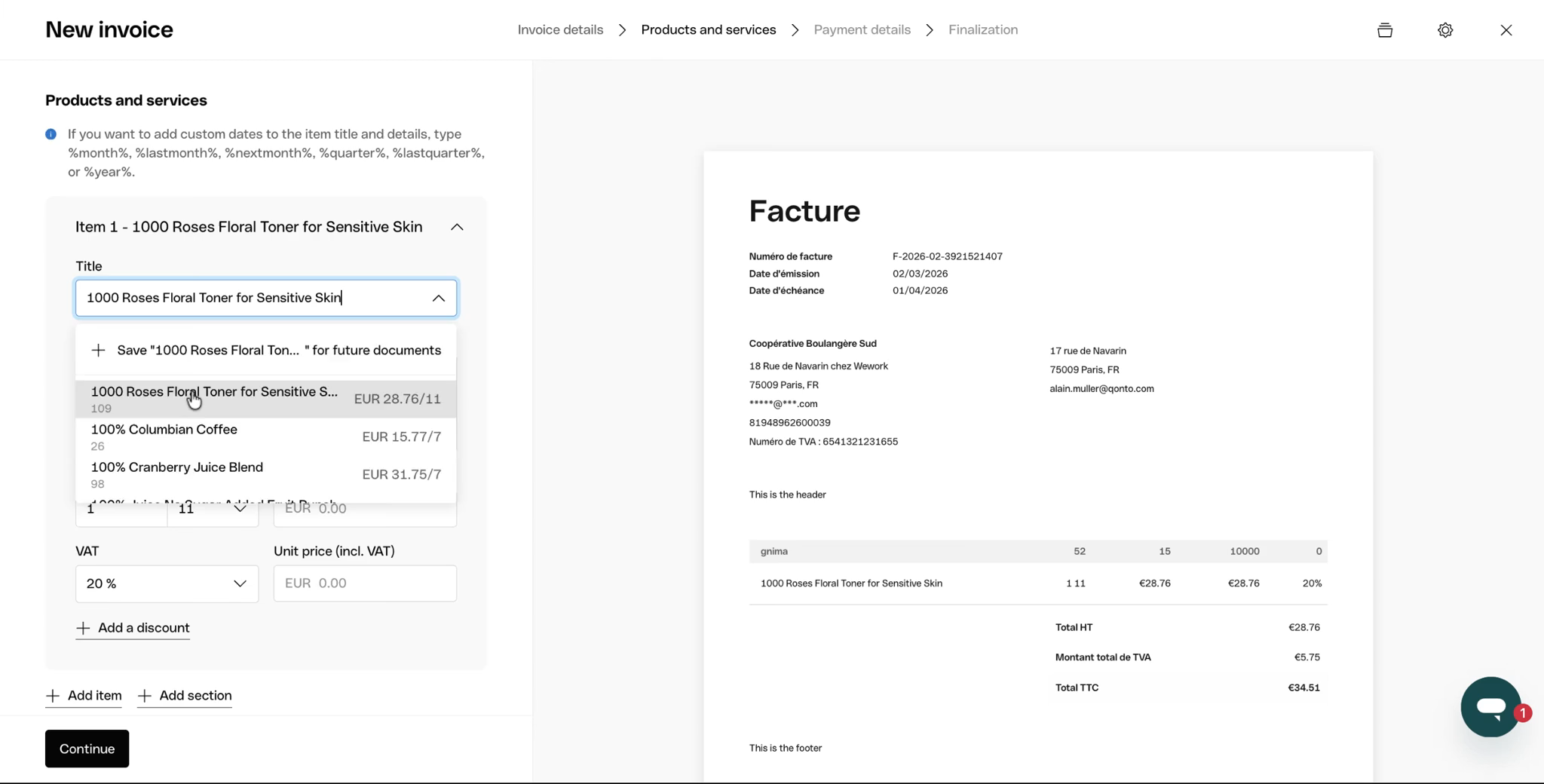
Task: Open the archive tray icon in header
Action: tap(1384, 30)
